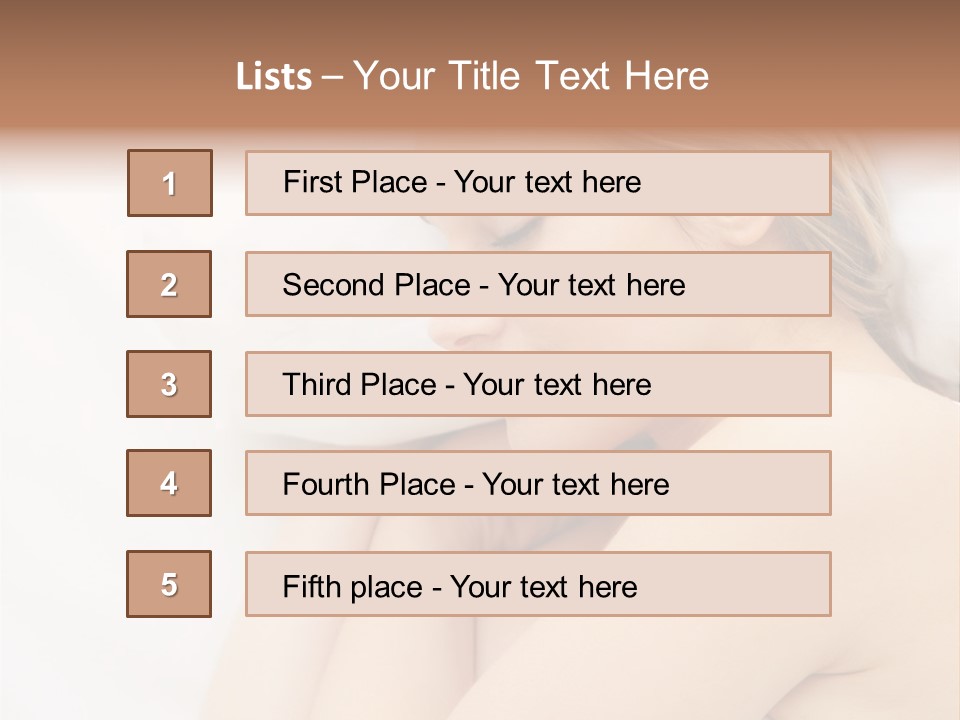Image resolution: width=960 pixels, height=720 pixels.
Task: Click the bold word Lists in title
Action: pos(274,76)
